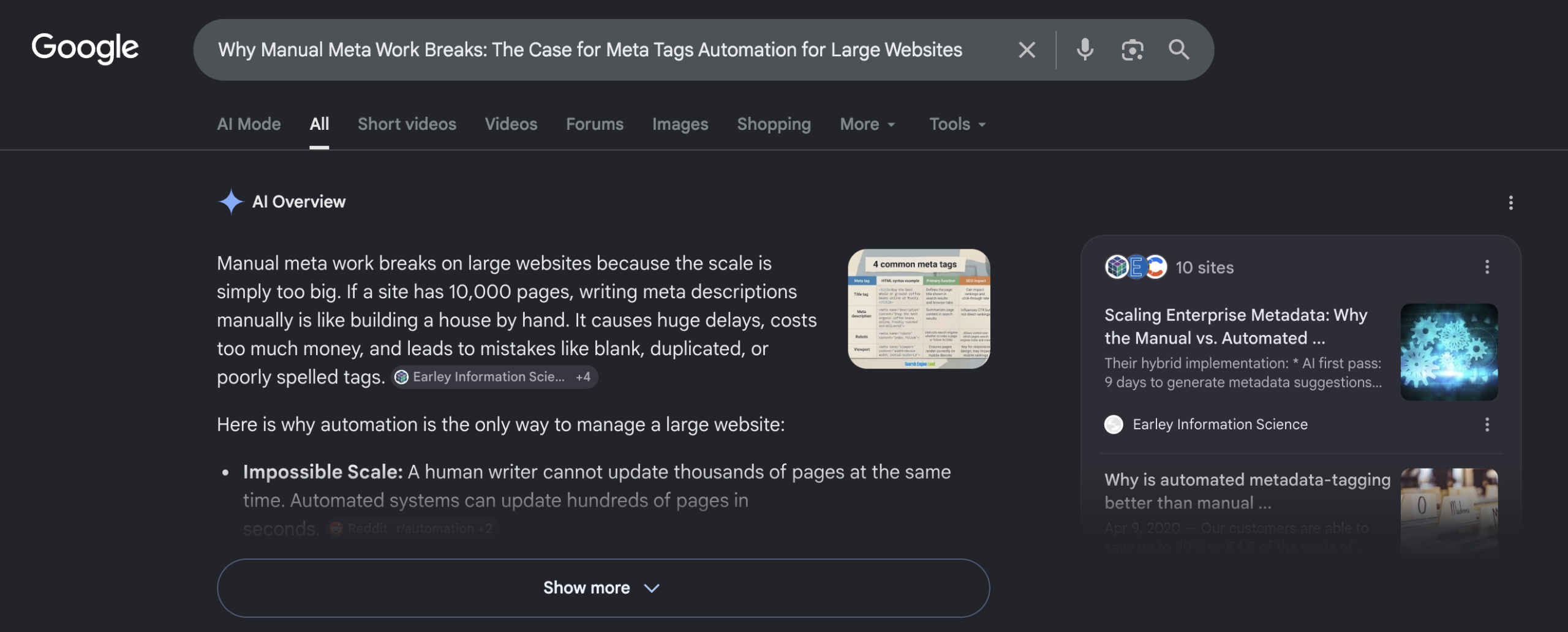Open 'Why is automated metadata-tagging better' link

[1247, 491]
